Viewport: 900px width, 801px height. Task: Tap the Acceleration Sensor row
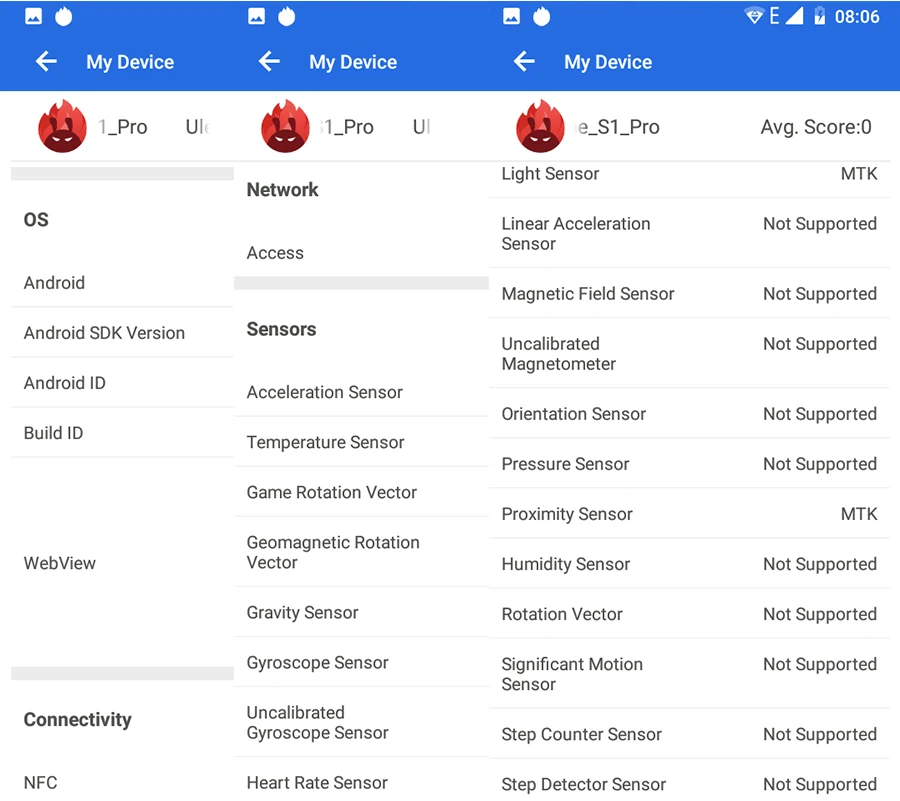click(362, 392)
